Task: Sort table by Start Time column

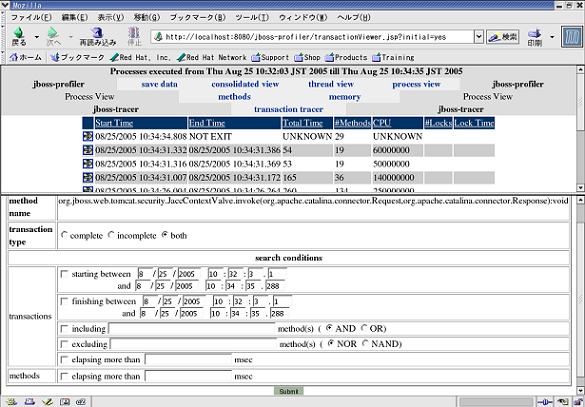Action: [x=114, y=123]
